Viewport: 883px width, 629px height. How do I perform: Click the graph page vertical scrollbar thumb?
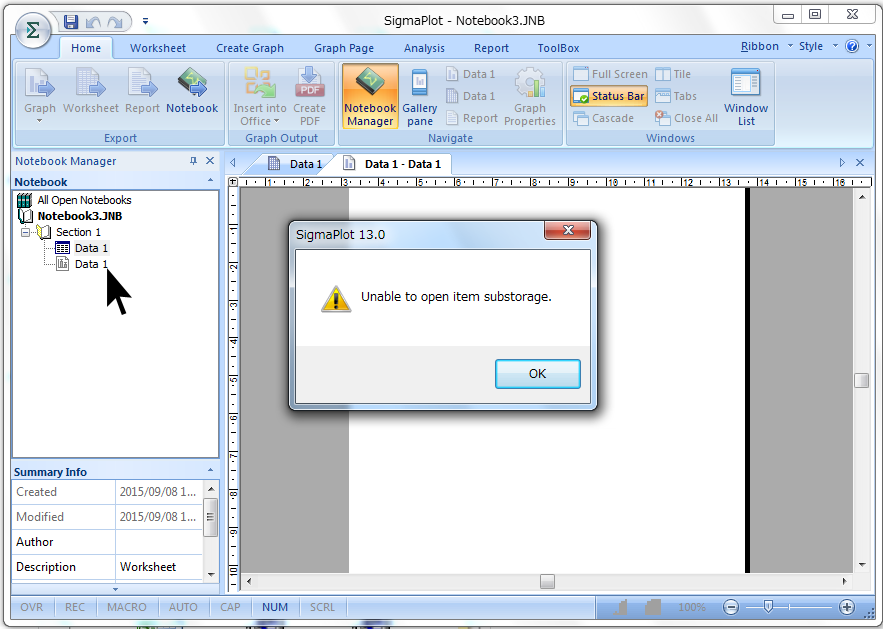pos(861,380)
